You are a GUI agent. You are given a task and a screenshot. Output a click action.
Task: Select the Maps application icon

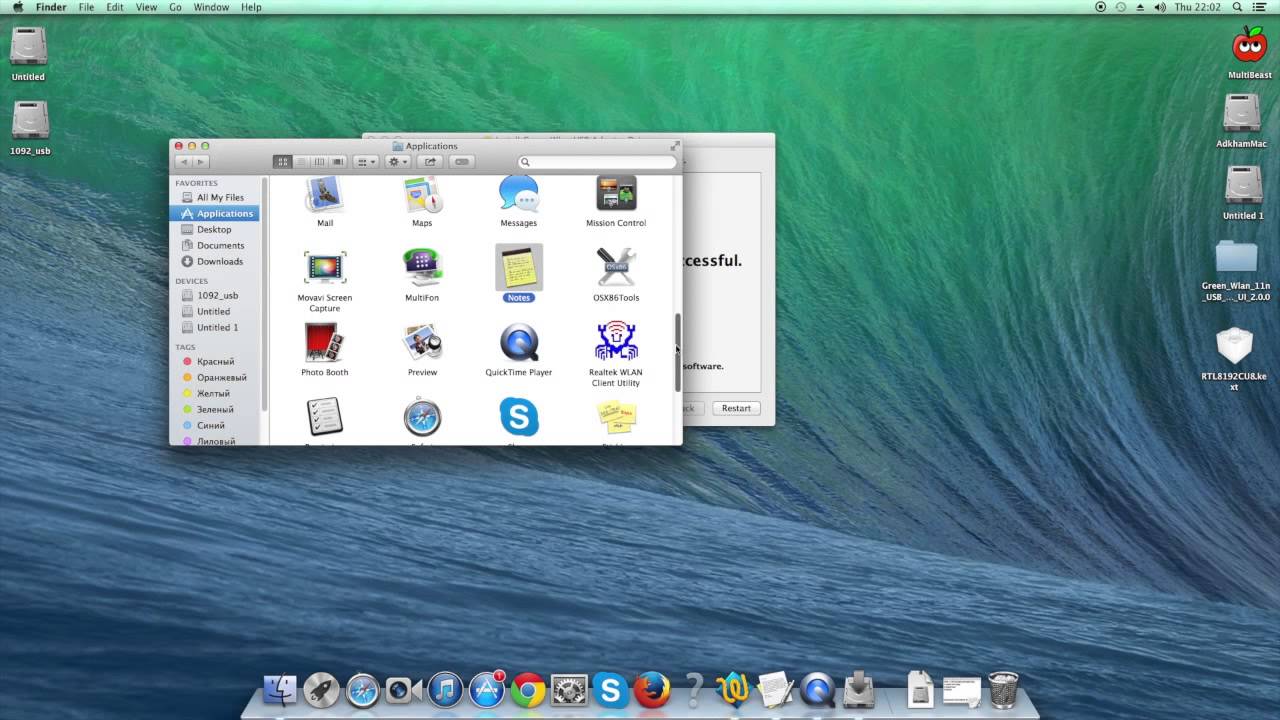coord(422,194)
